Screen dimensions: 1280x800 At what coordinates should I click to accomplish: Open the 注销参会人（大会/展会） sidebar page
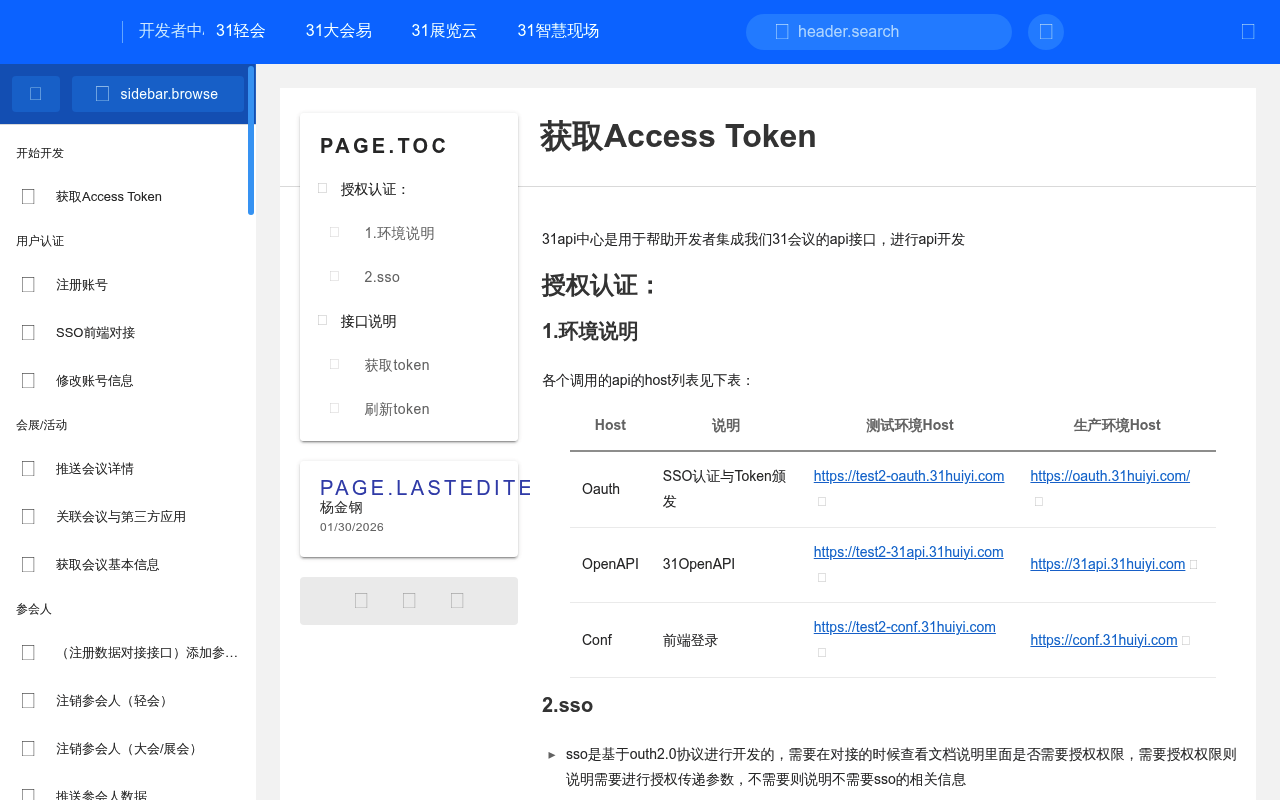[x=128, y=749]
